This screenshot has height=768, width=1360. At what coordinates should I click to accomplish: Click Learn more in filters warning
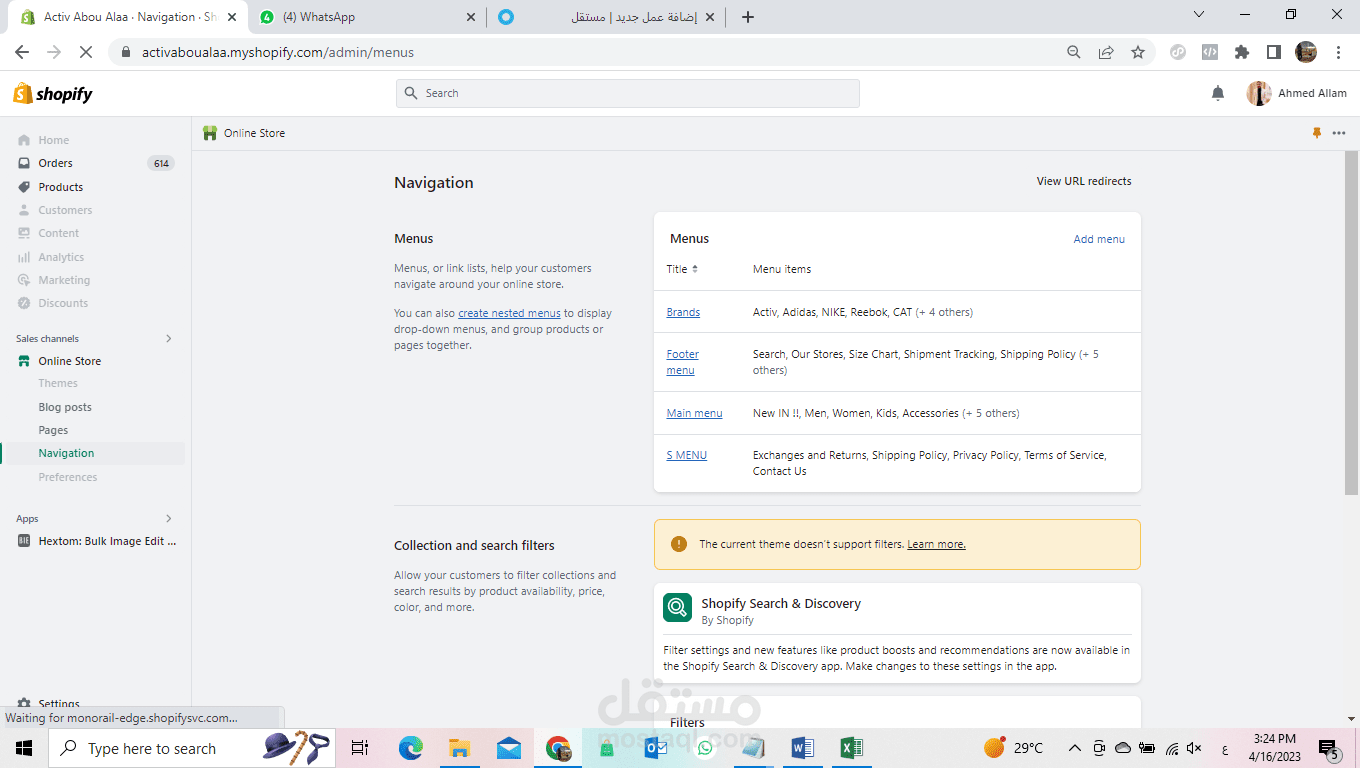tap(936, 544)
